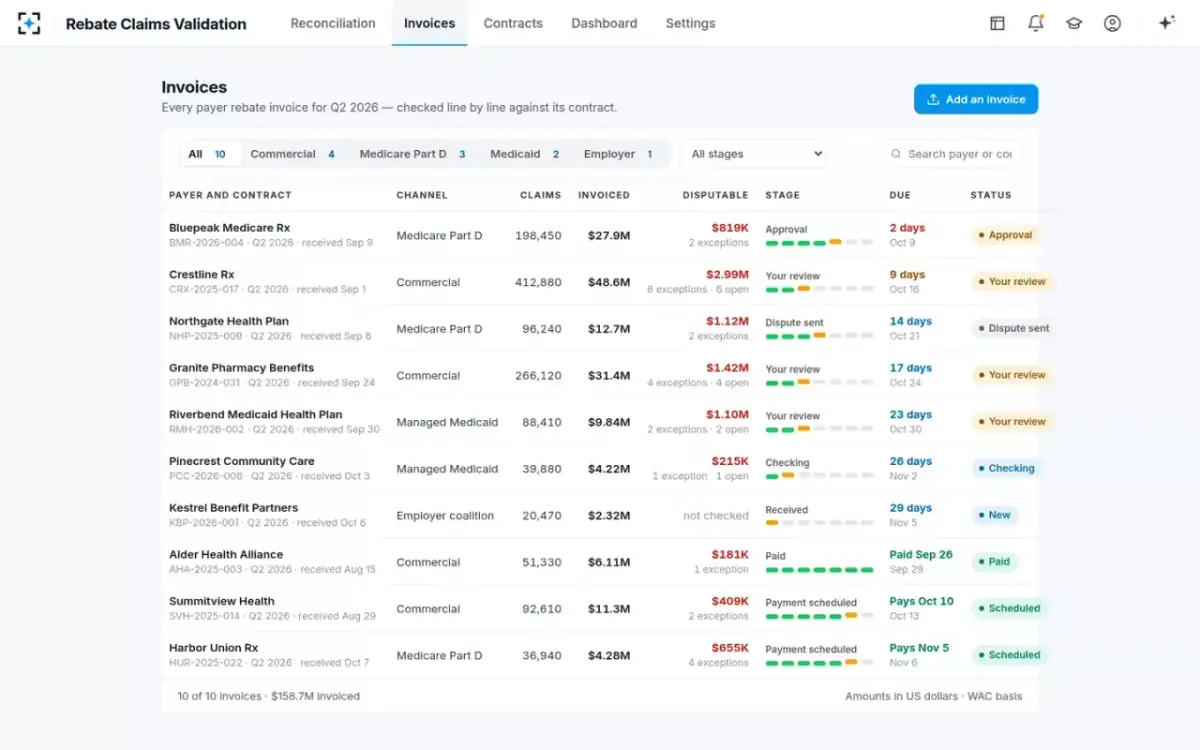The height and width of the screenshot is (750, 1200).
Task: Open the learning graduation cap icon
Action: click(1074, 23)
